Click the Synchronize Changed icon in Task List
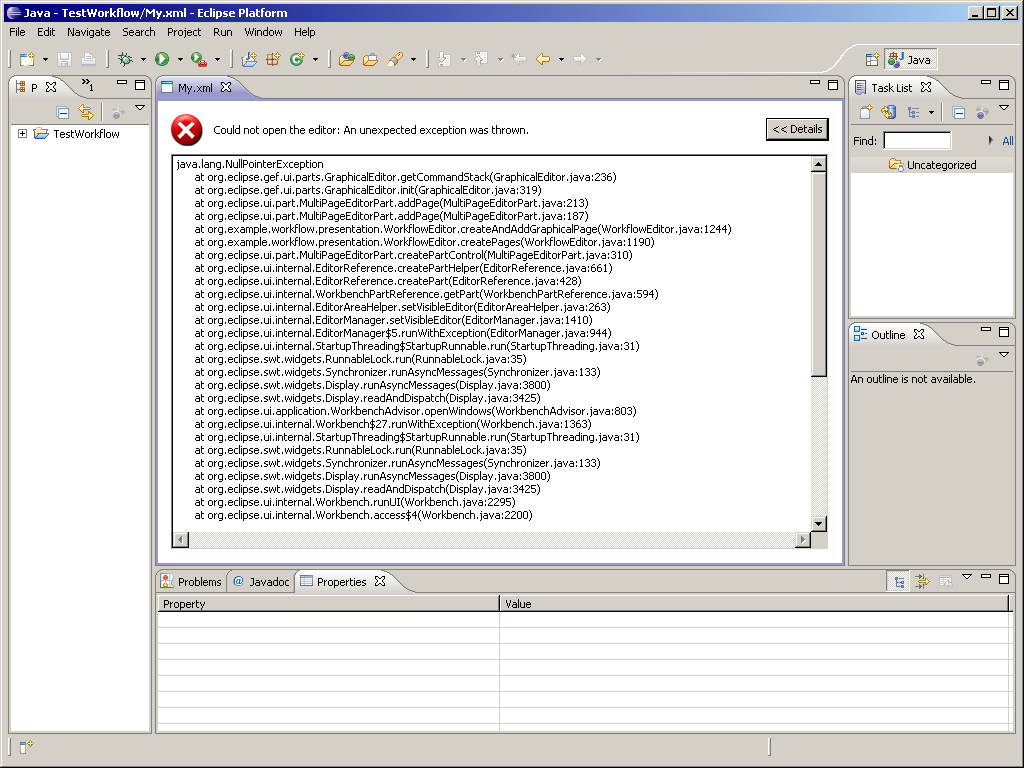Viewport: 1024px width, 768px height. point(888,113)
